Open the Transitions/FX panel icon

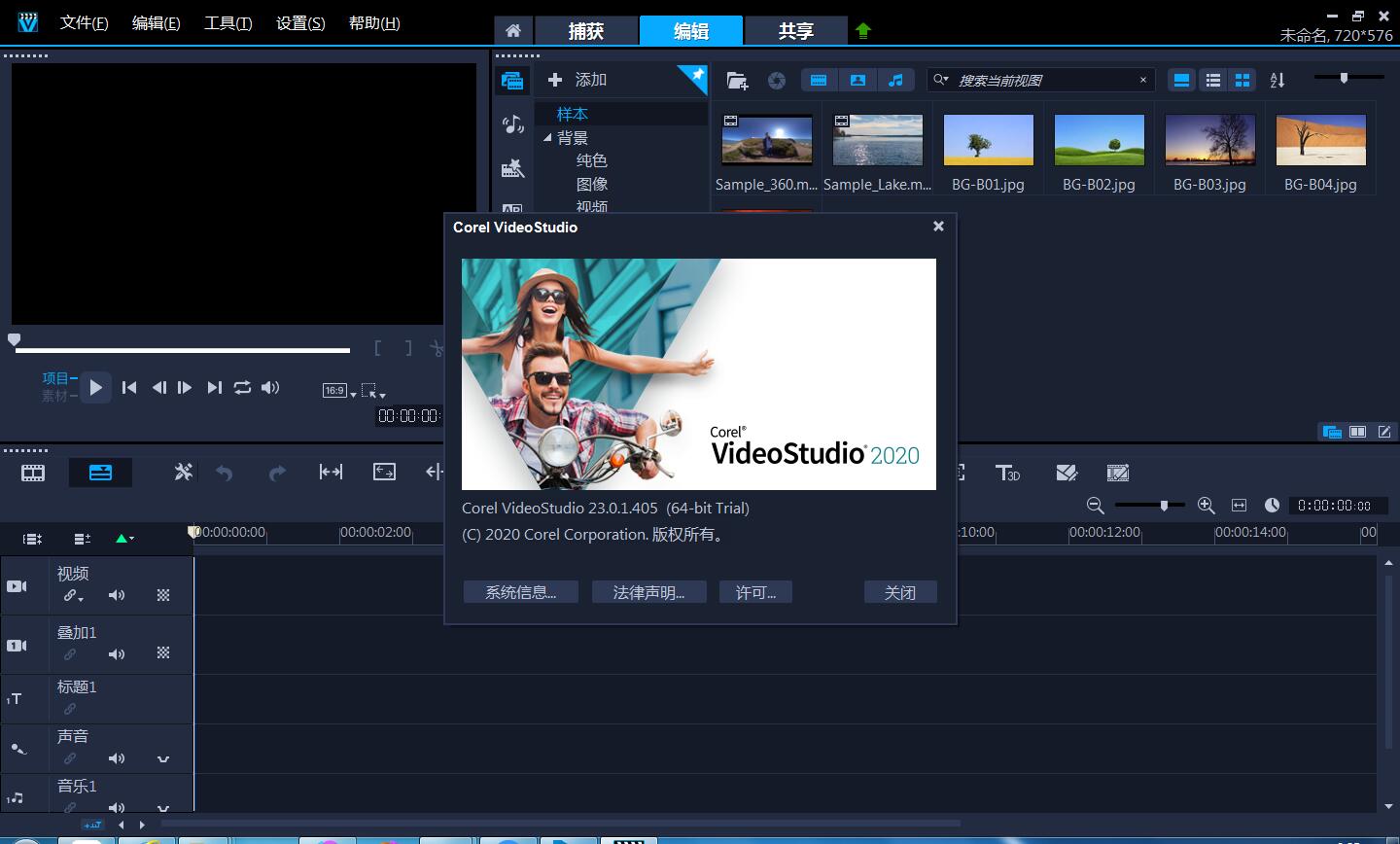pyautogui.click(x=512, y=168)
